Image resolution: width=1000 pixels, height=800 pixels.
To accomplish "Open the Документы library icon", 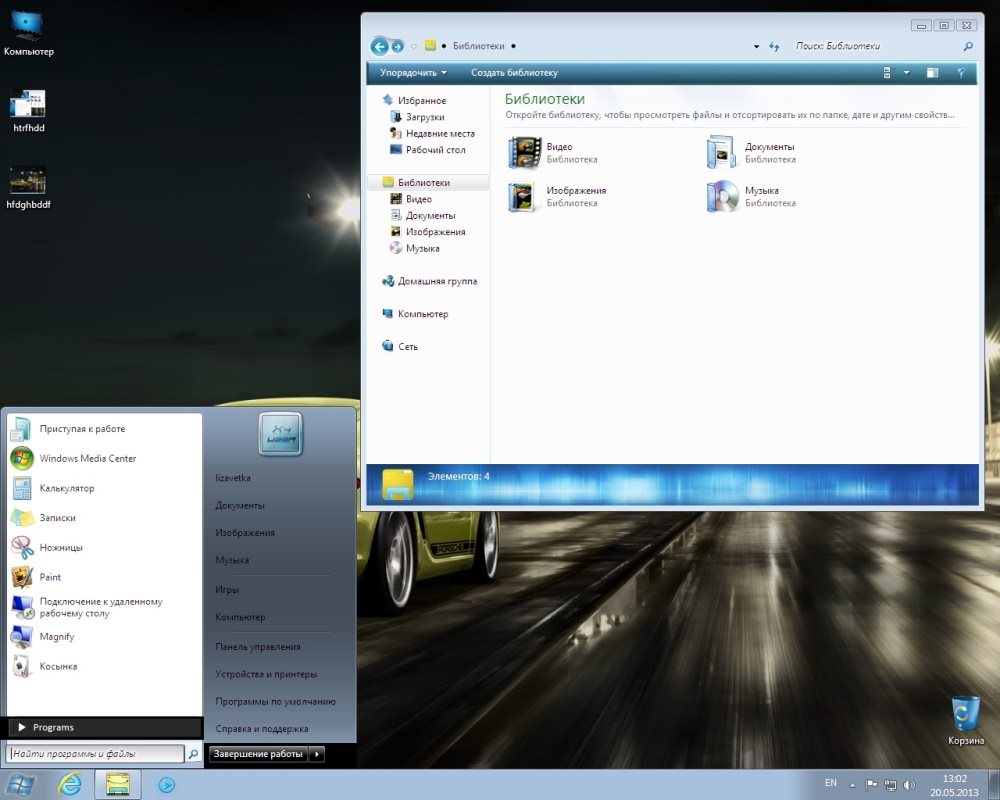I will pyautogui.click(x=723, y=153).
